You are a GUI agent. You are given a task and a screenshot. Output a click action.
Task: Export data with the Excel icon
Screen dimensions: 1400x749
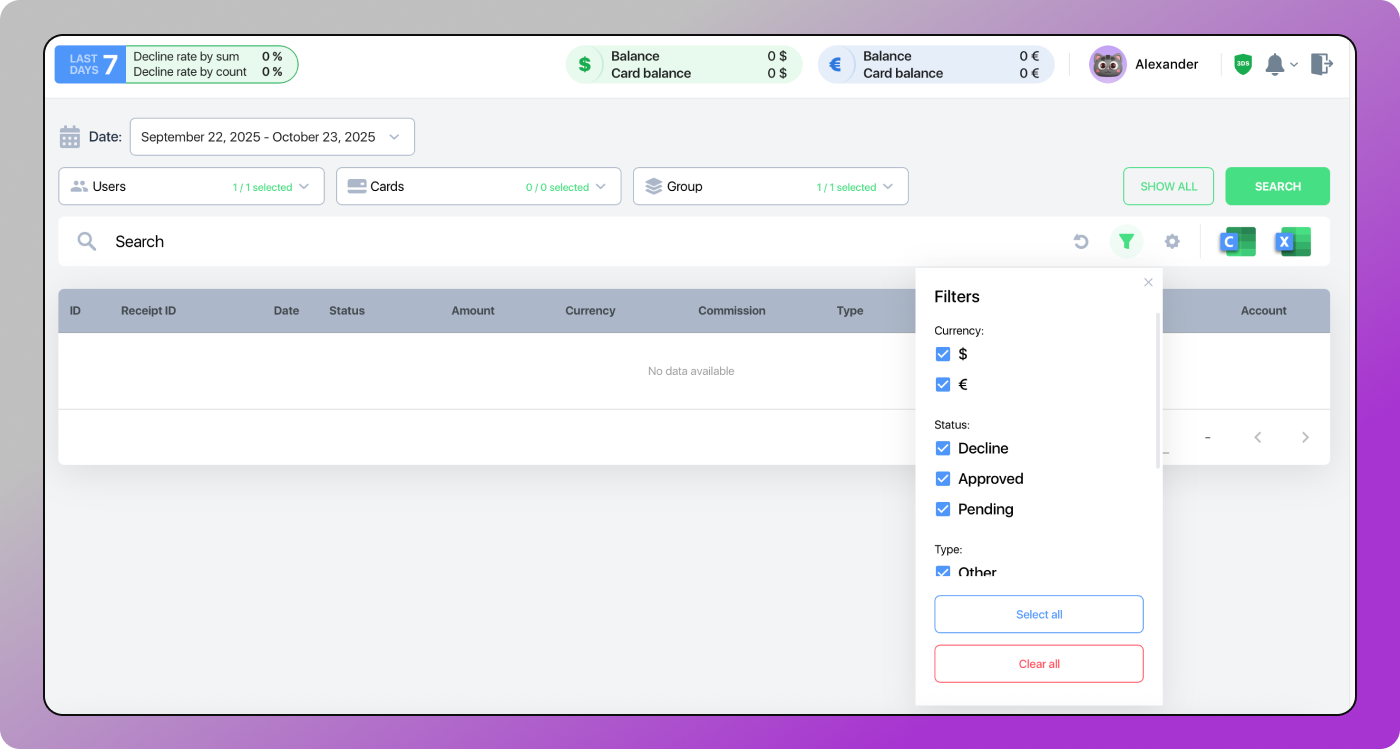1292,241
